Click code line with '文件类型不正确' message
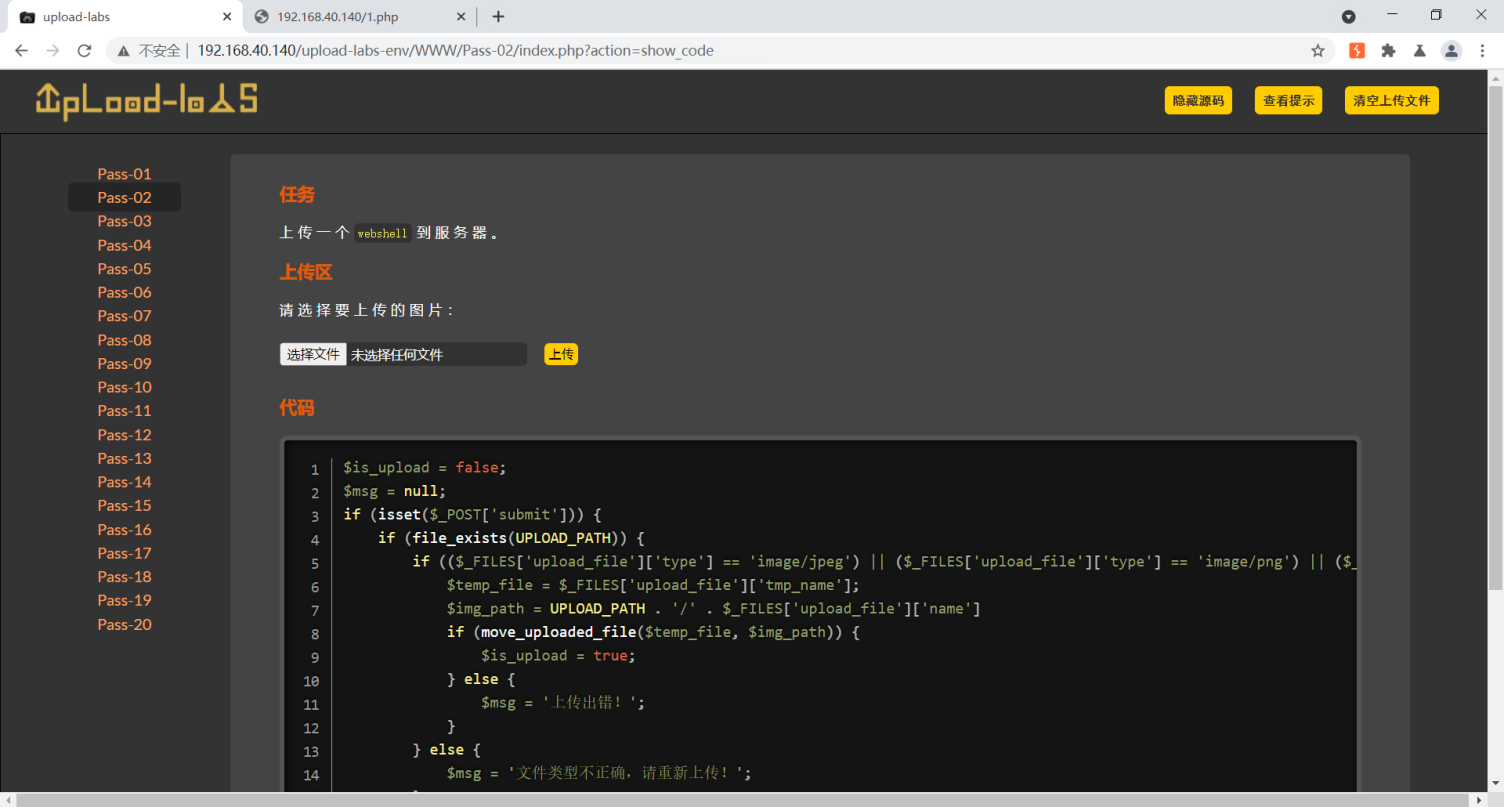The image size is (1504, 807). [x=599, y=773]
